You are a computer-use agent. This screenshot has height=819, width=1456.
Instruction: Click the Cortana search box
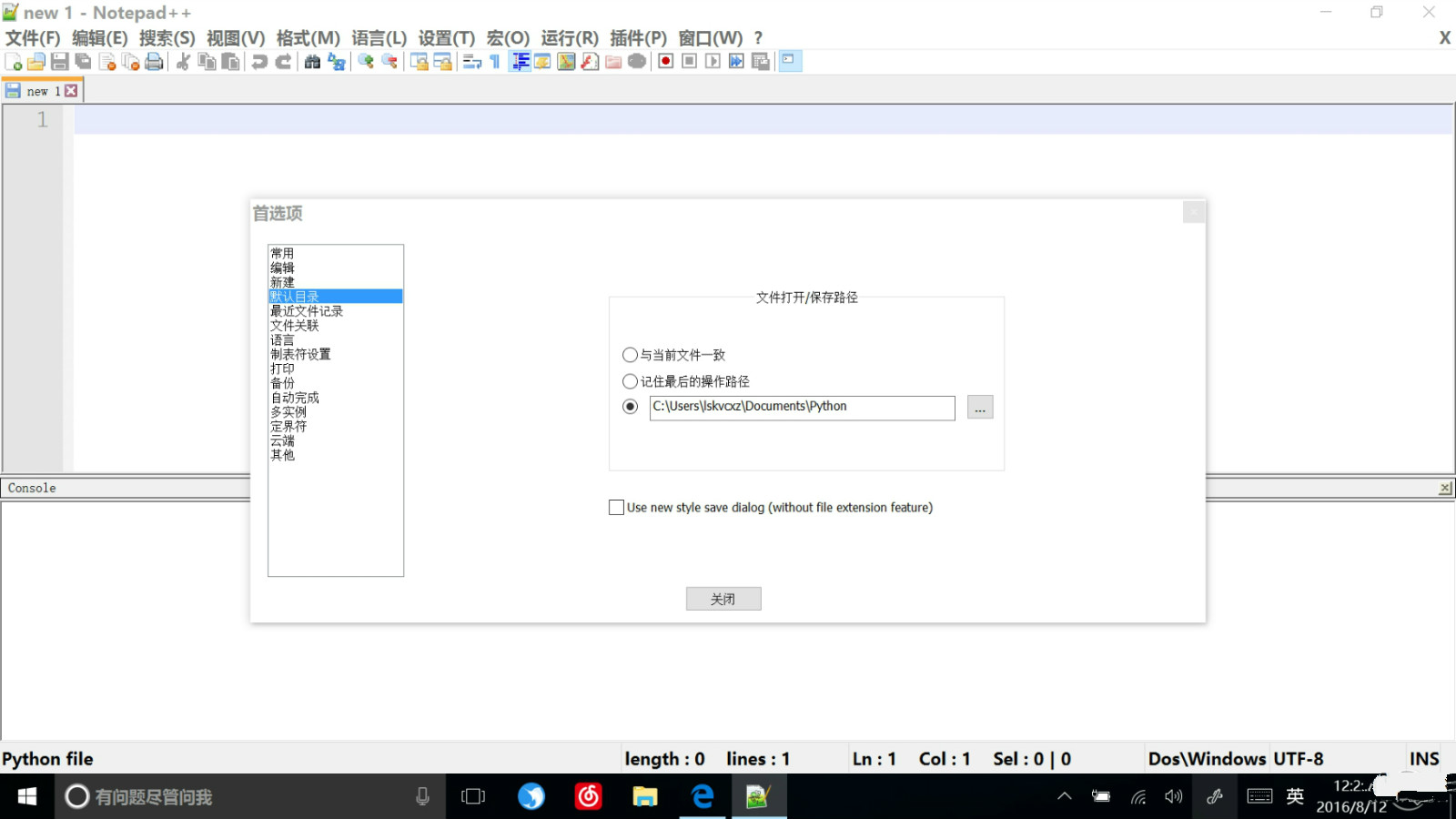[x=250, y=797]
